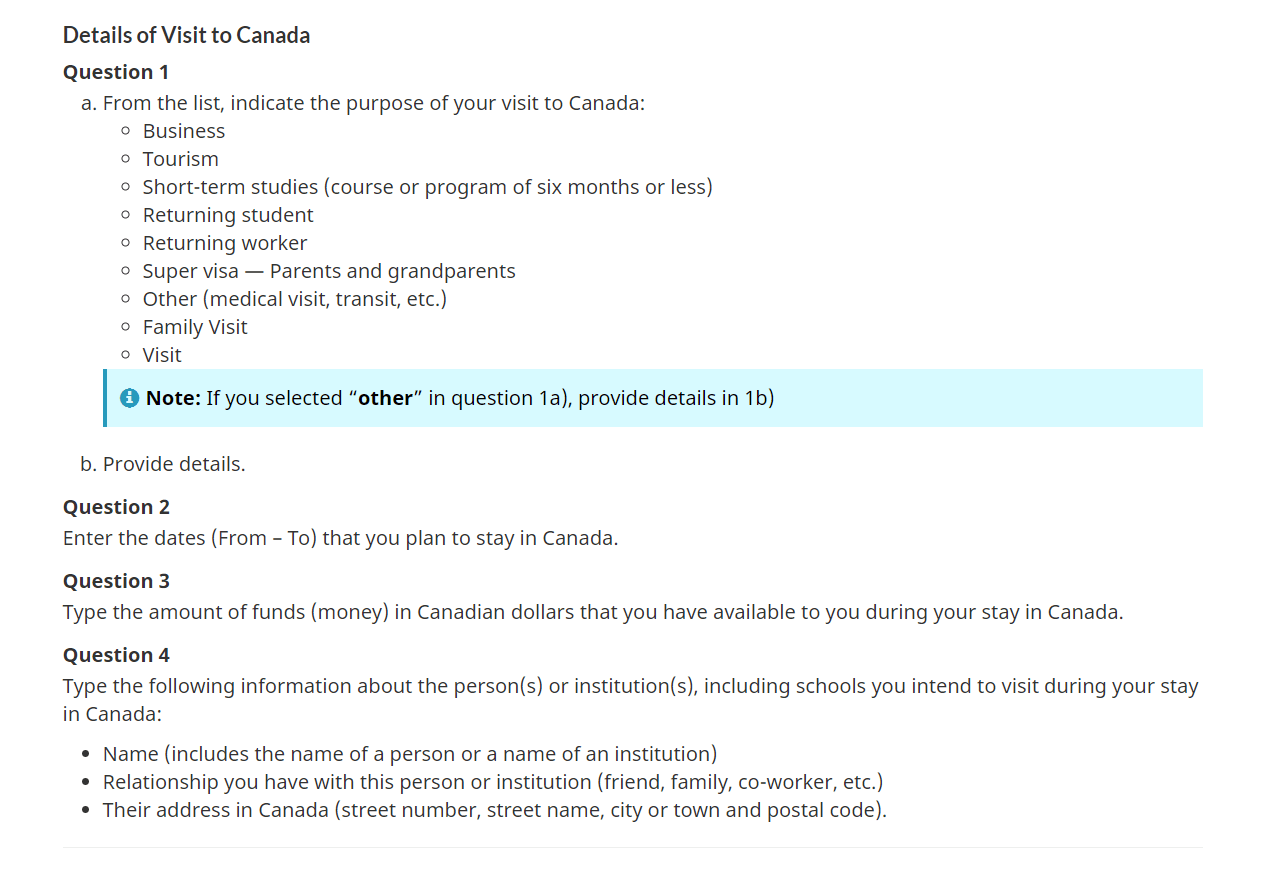
Task: Select the "Business" list item
Action: pos(184,131)
